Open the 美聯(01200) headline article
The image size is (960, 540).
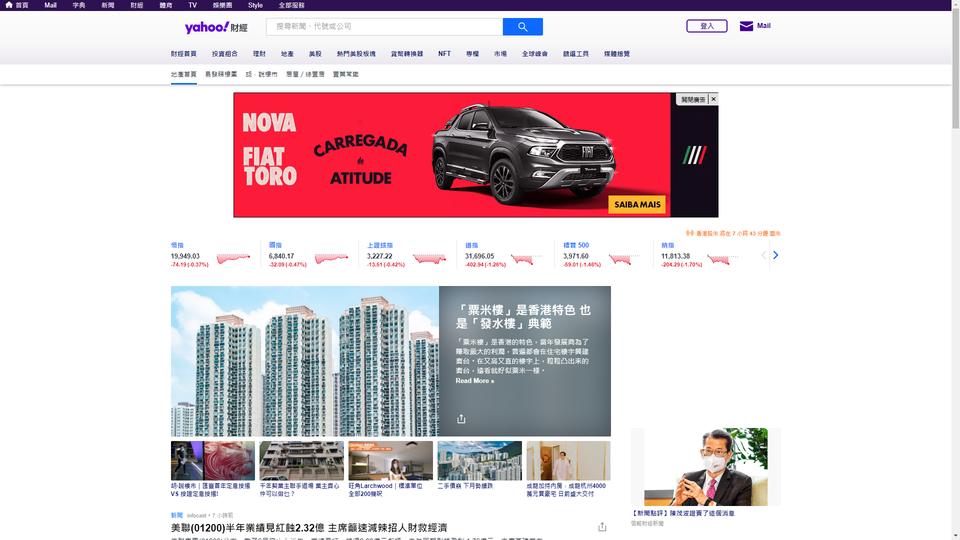point(309,527)
